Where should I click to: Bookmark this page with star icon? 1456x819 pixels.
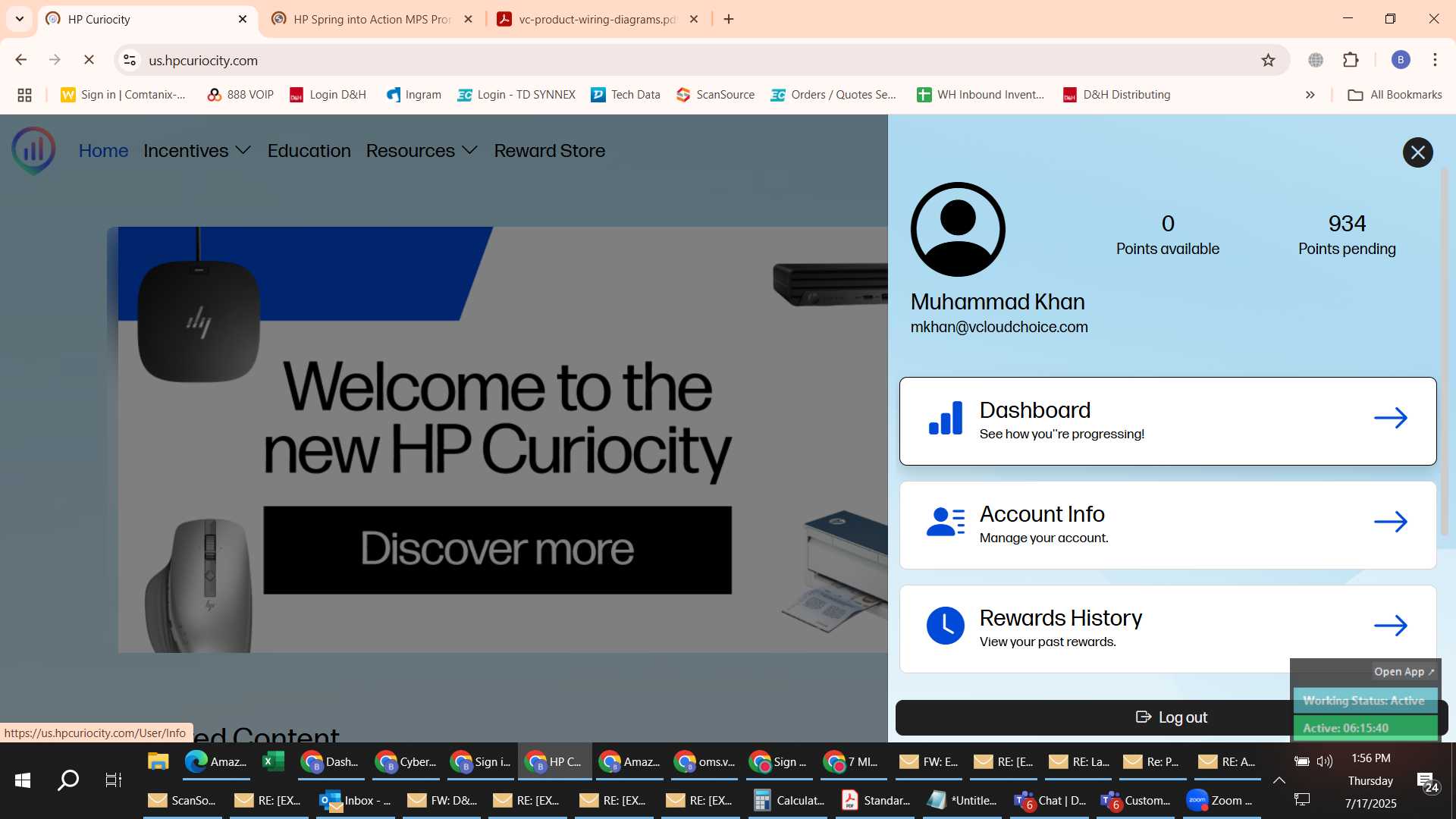point(1268,60)
